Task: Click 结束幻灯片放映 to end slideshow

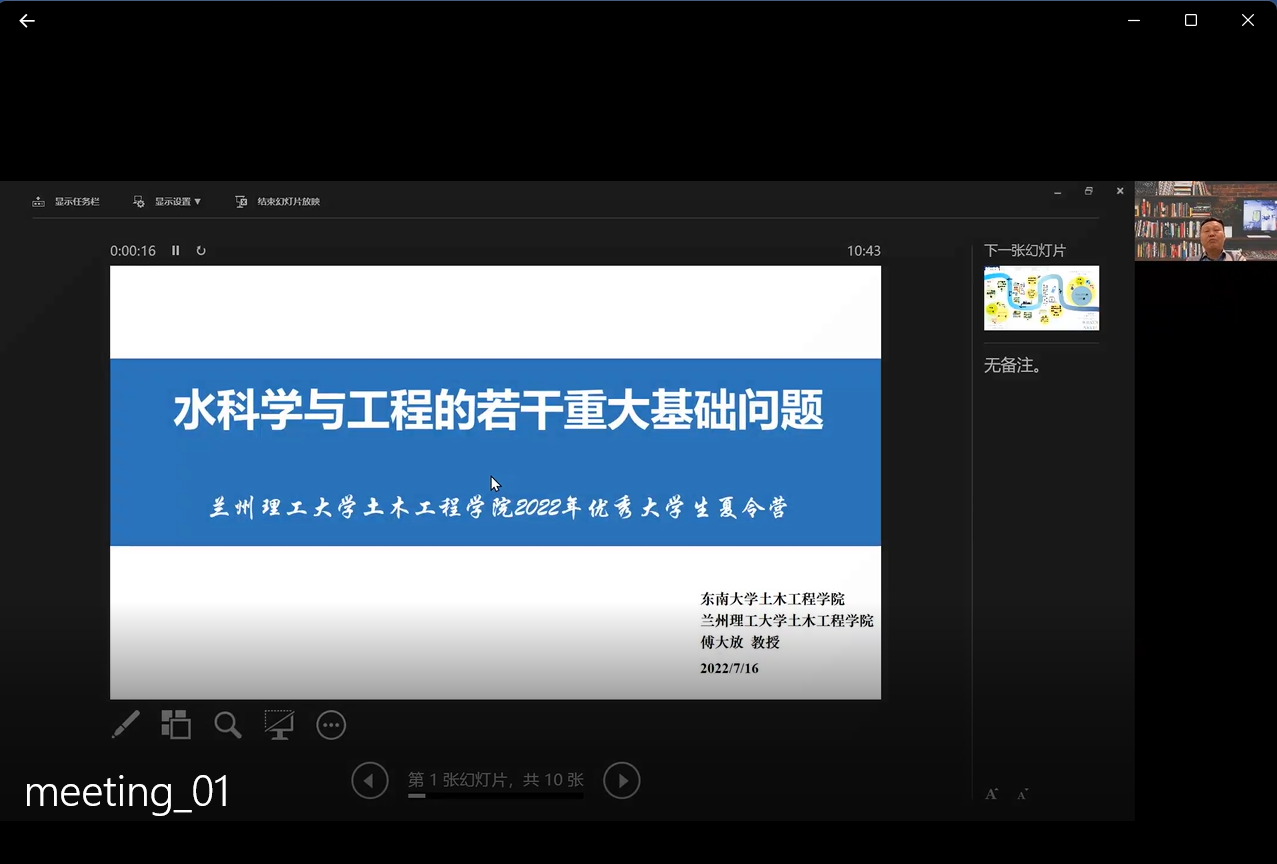Action: click(x=278, y=202)
